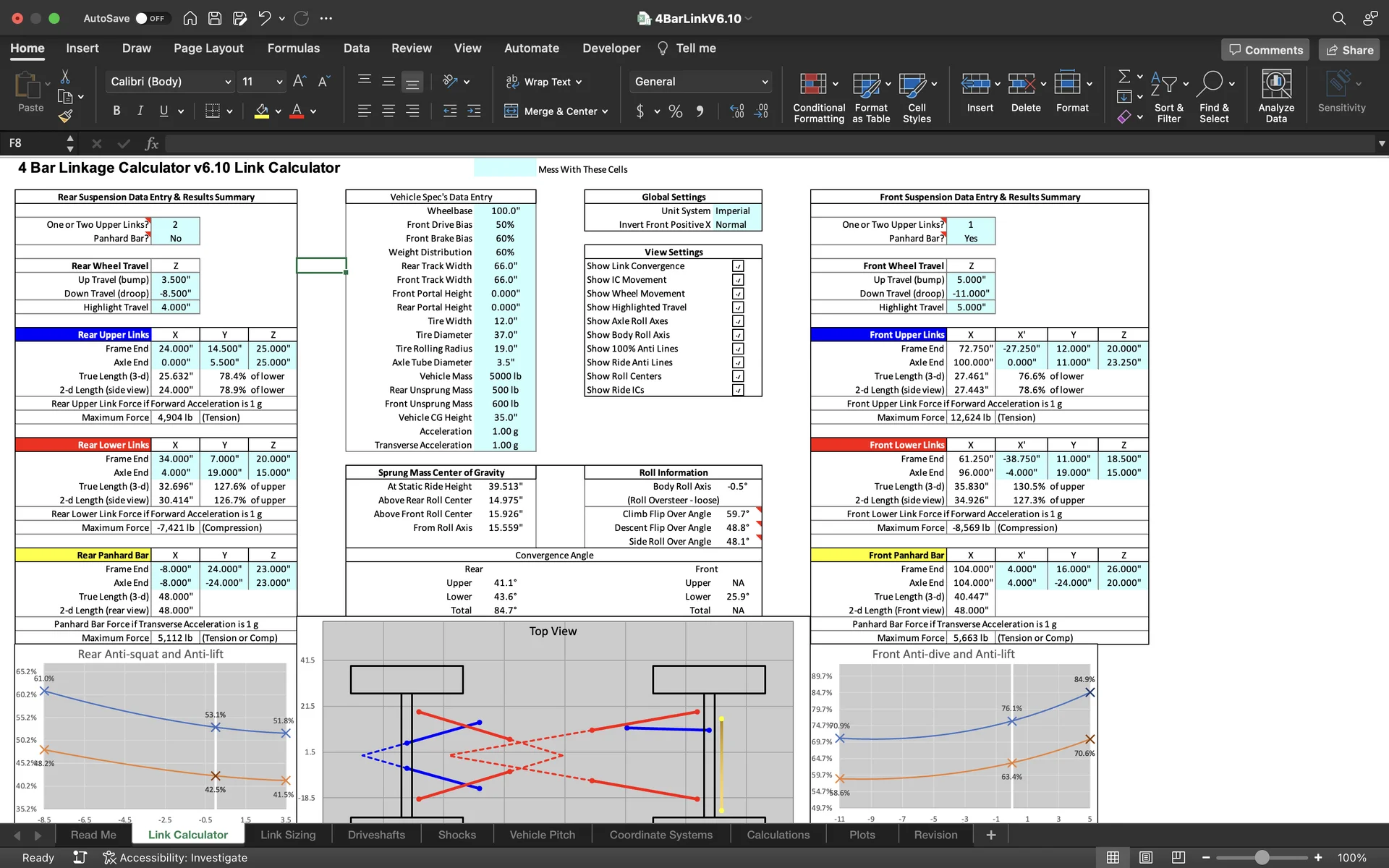
Task: Switch to the Link Sizing sheet tab
Action: (288, 835)
